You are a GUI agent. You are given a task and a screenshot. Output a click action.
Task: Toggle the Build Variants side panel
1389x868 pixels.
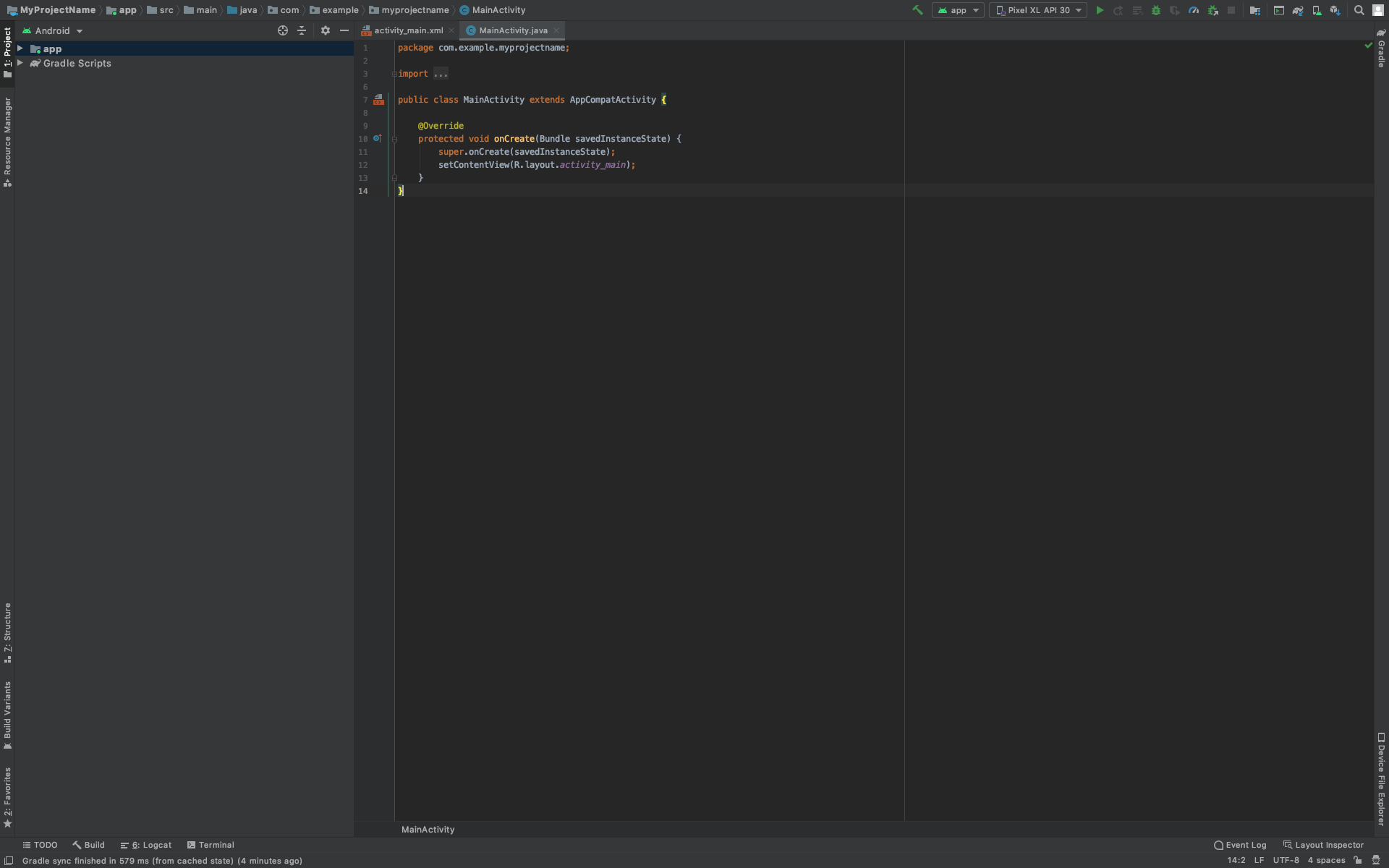click(x=7, y=715)
